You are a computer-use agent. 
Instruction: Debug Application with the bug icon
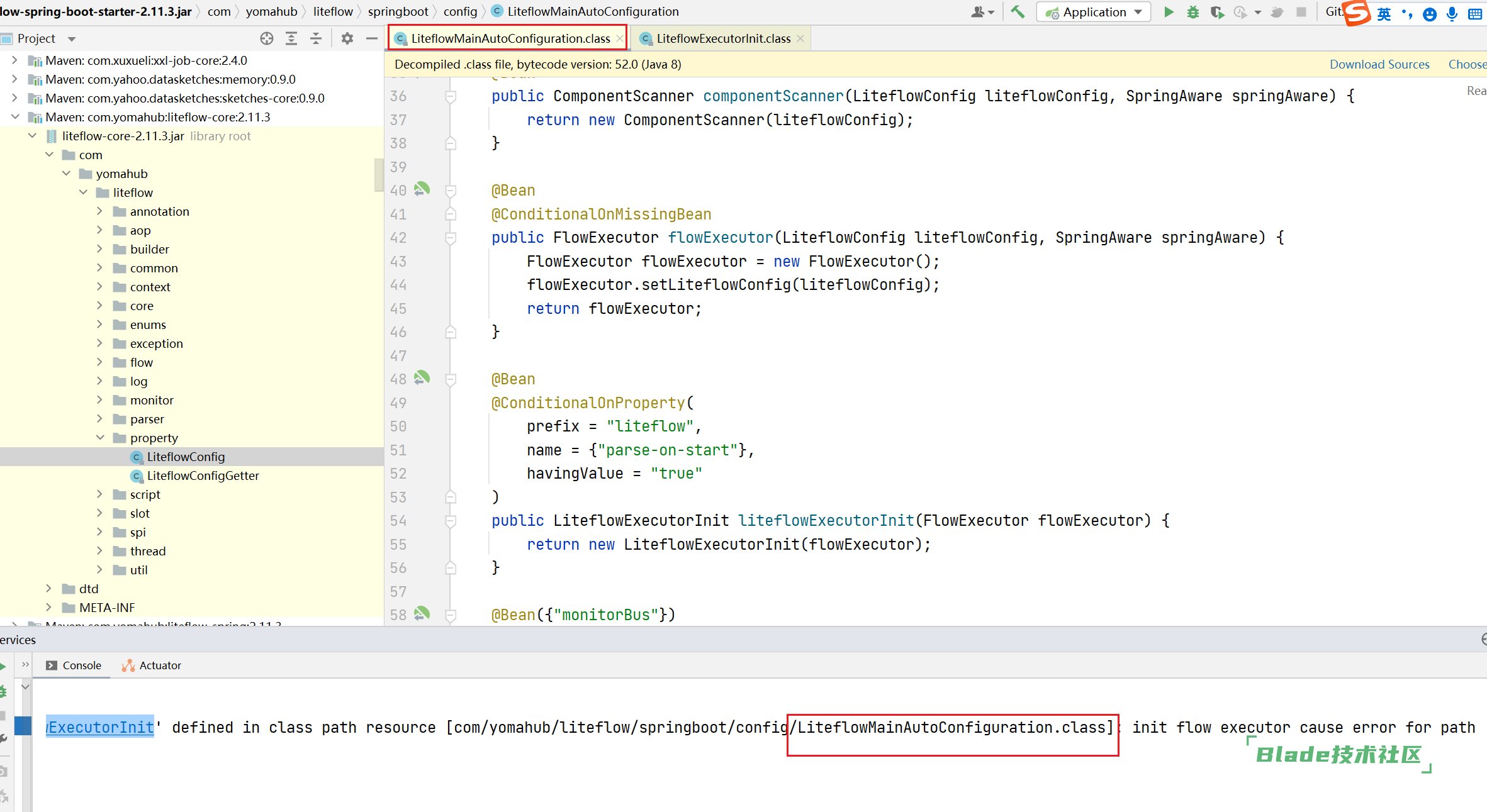point(1192,12)
